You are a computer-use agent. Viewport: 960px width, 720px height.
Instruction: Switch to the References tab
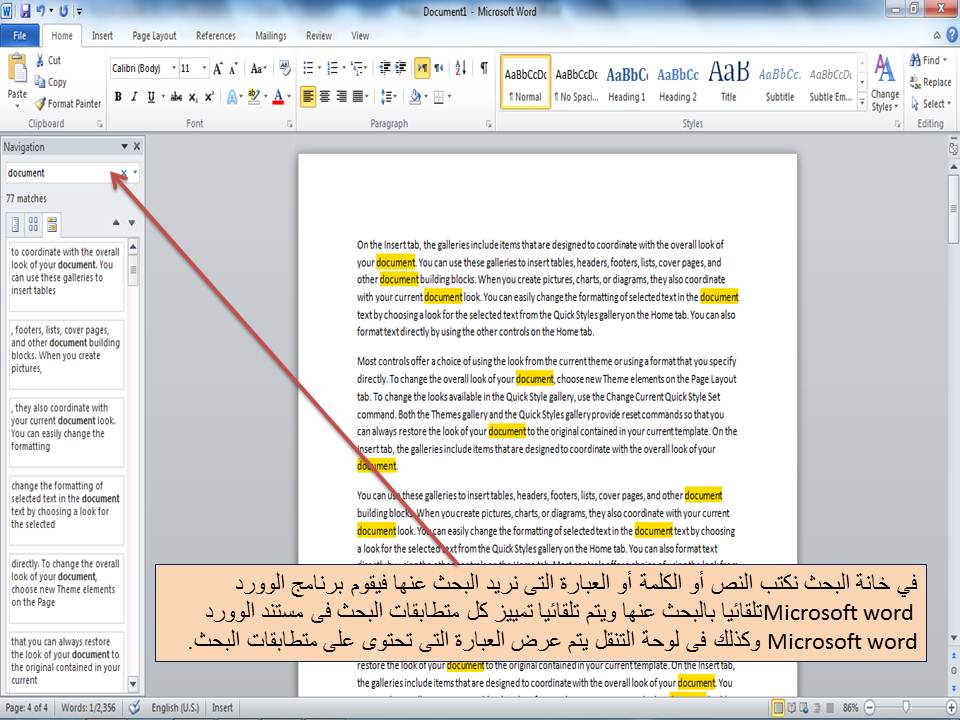(x=216, y=36)
